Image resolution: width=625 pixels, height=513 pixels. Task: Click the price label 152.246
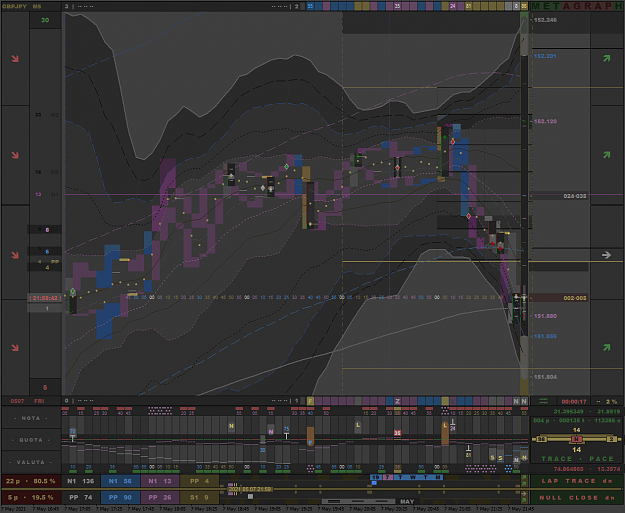coord(545,20)
